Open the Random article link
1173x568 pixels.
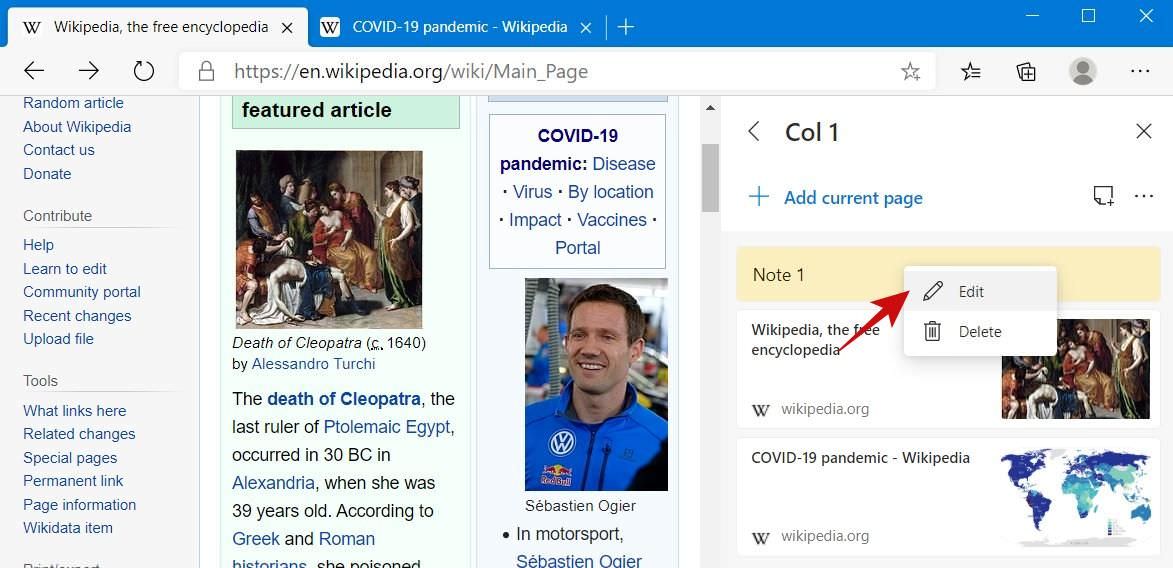pos(73,103)
